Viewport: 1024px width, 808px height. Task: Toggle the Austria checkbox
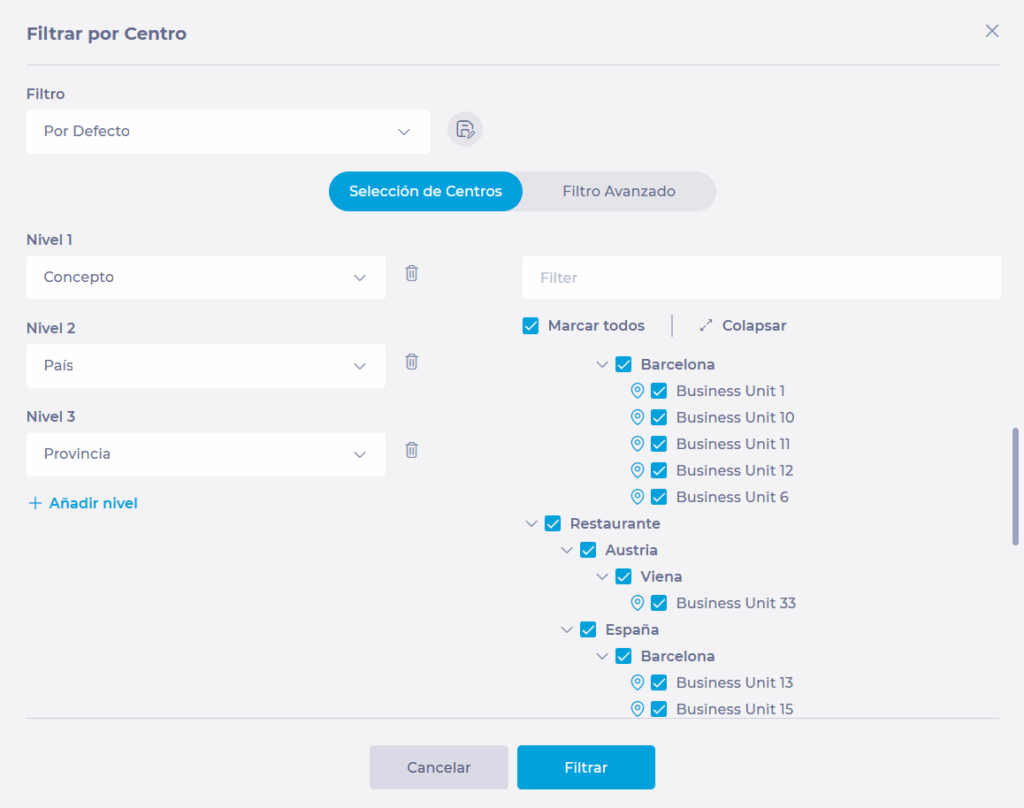pos(588,550)
